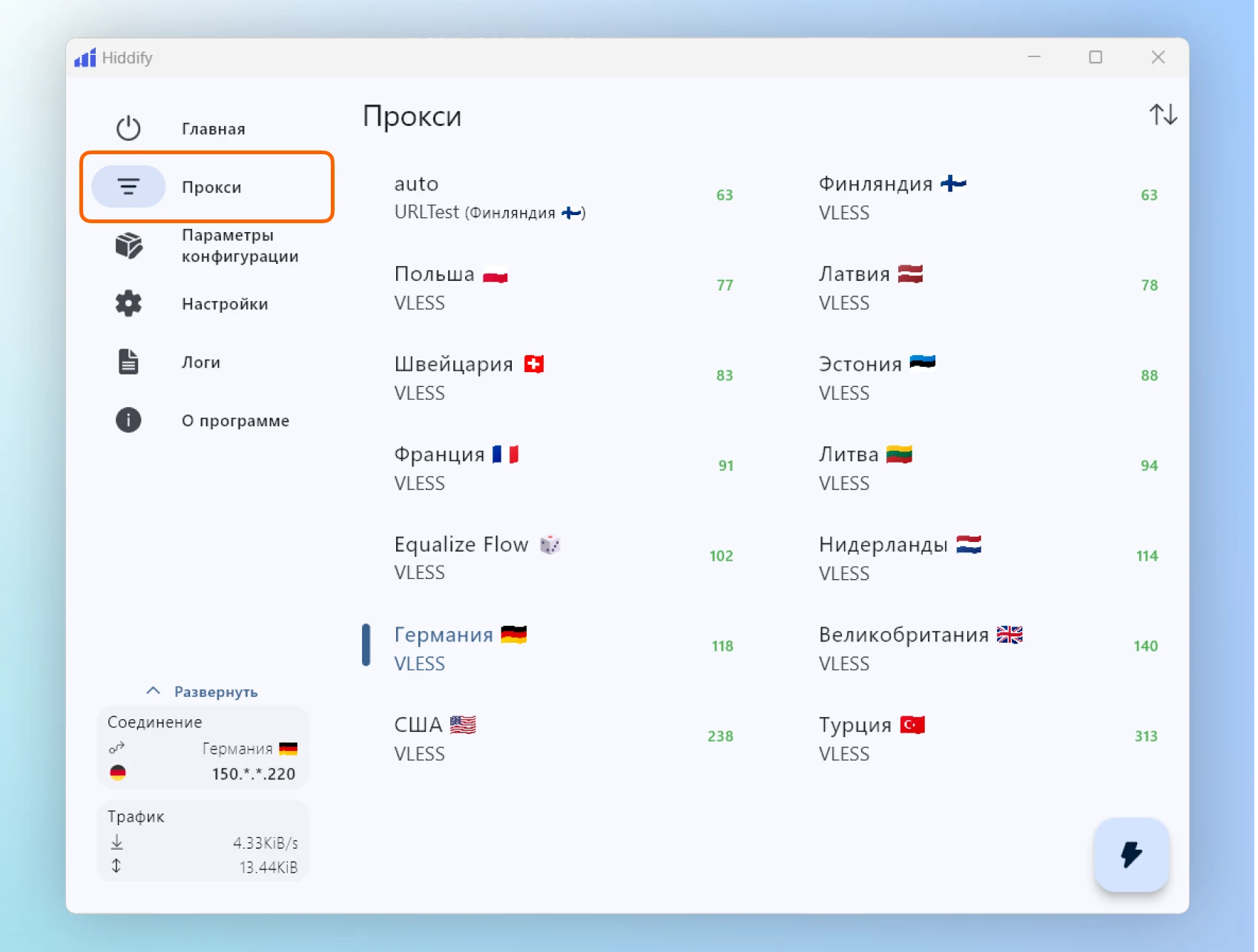Viewport: 1258px width, 952px height.
Task: Click the sort arrows icon in header
Action: (1162, 115)
